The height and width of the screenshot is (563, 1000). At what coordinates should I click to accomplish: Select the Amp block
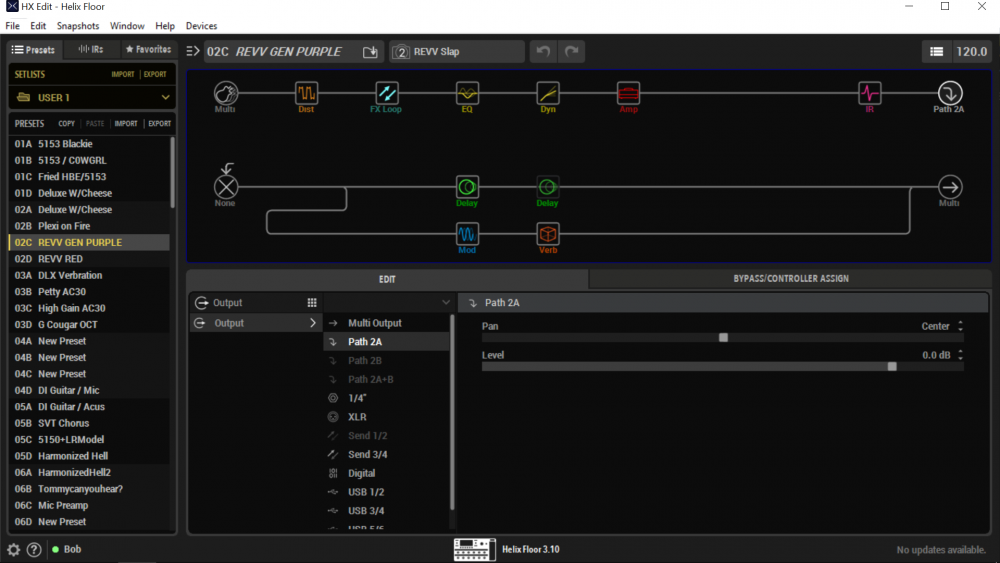pyautogui.click(x=628, y=93)
